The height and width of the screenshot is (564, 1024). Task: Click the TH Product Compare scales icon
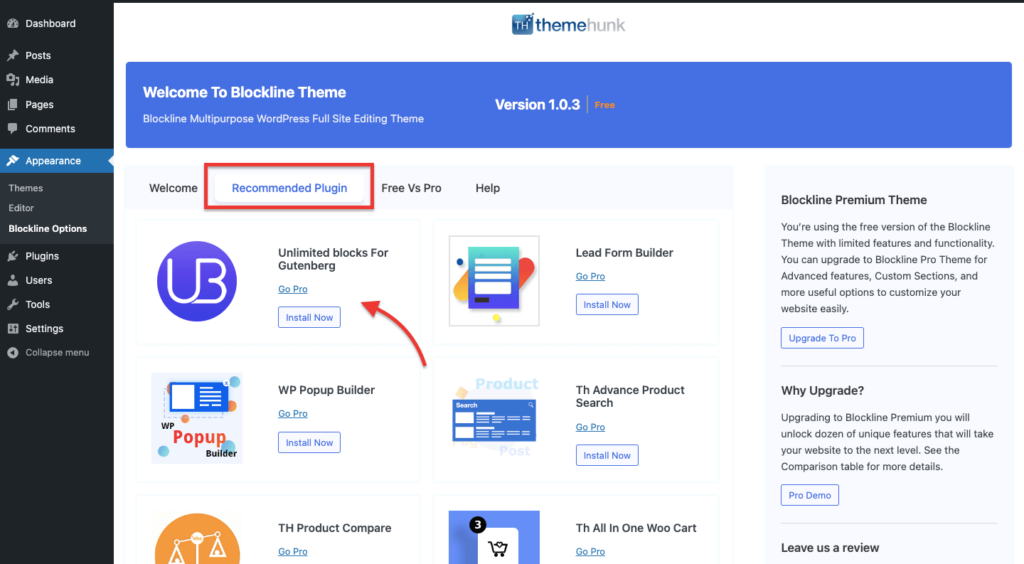point(197,539)
